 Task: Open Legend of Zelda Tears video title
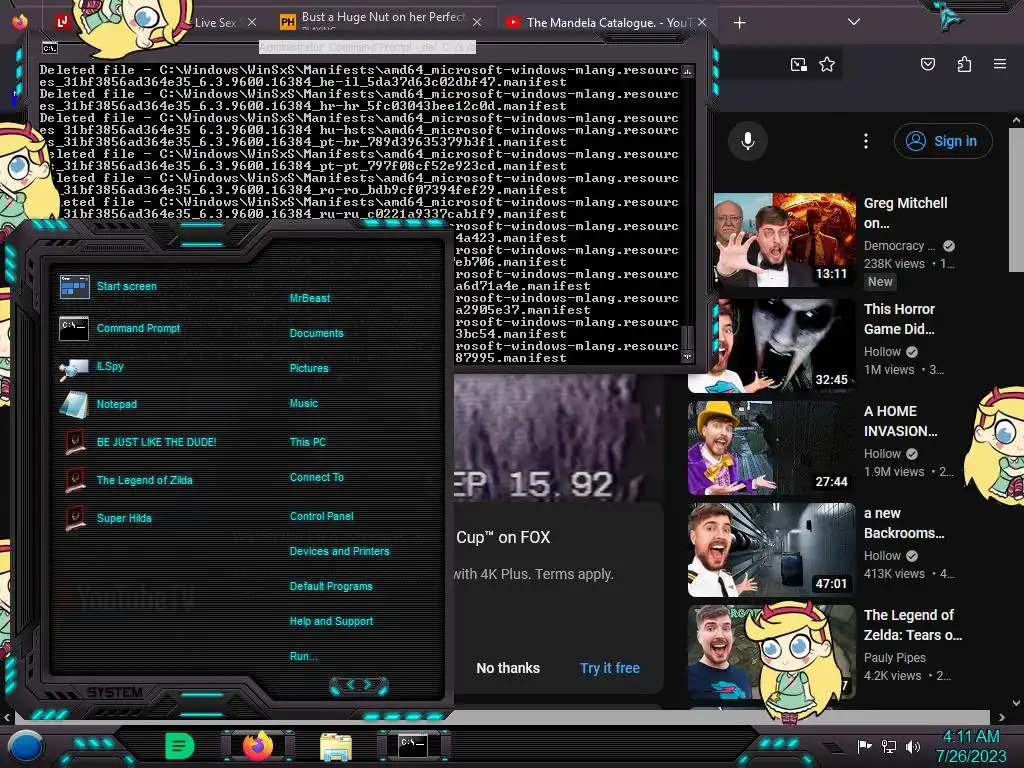pos(913,625)
